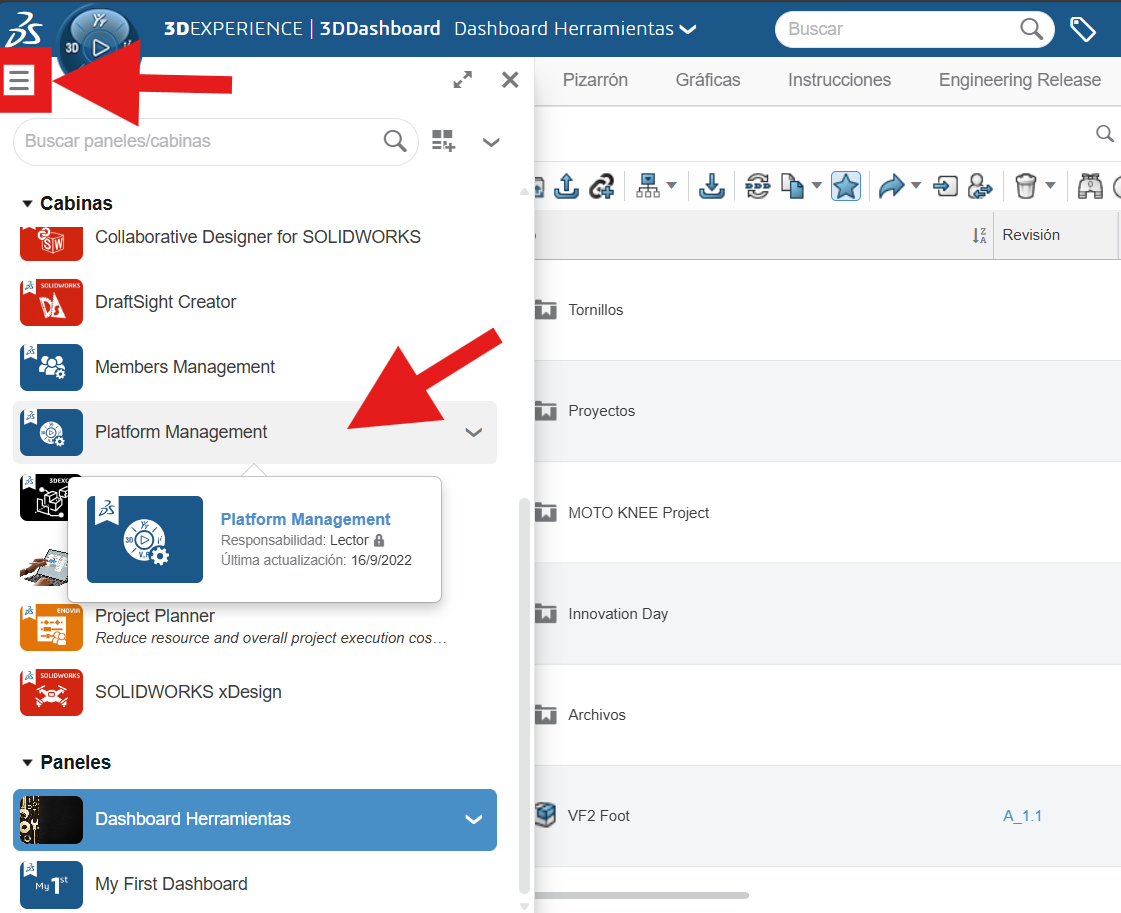The width and height of the screenshot is (1121, 913).
Task: Click the DraftSight Creator icon
Action: [x=51, y=302]
